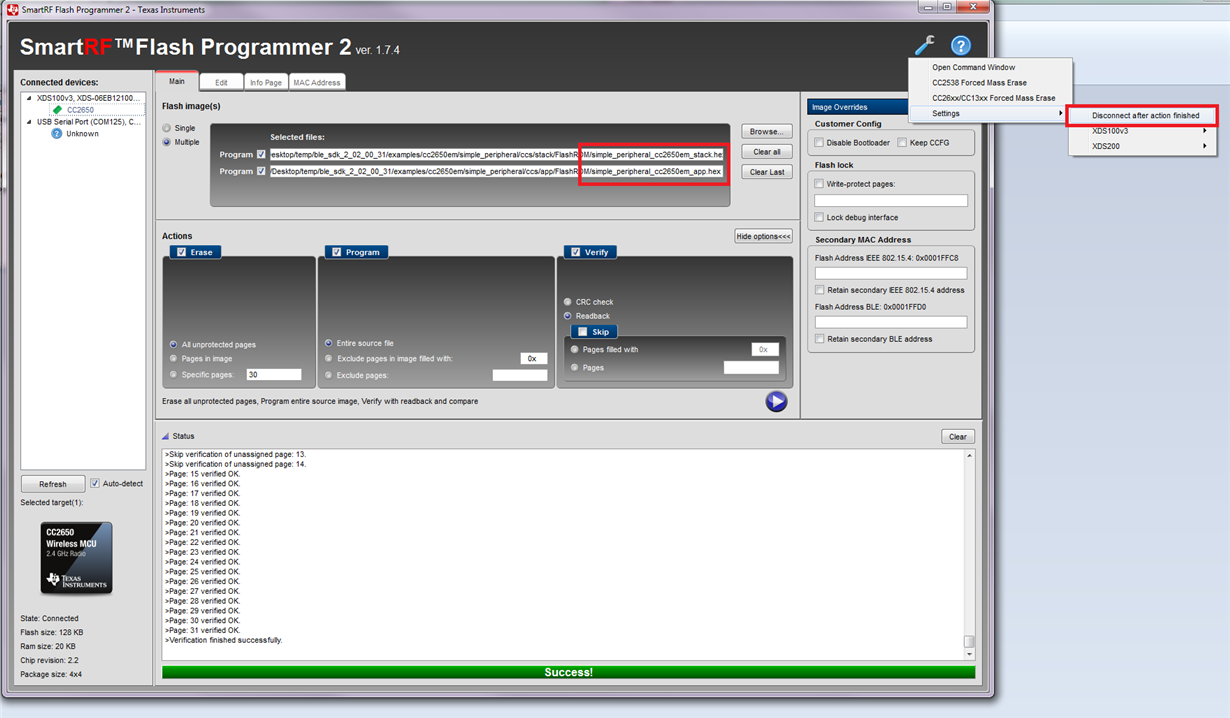The height and width of the screenshot is (718, 1230).
Task: Toggle the Erase action checkbox
Action: pyautogui.click(x=181, y=252)
